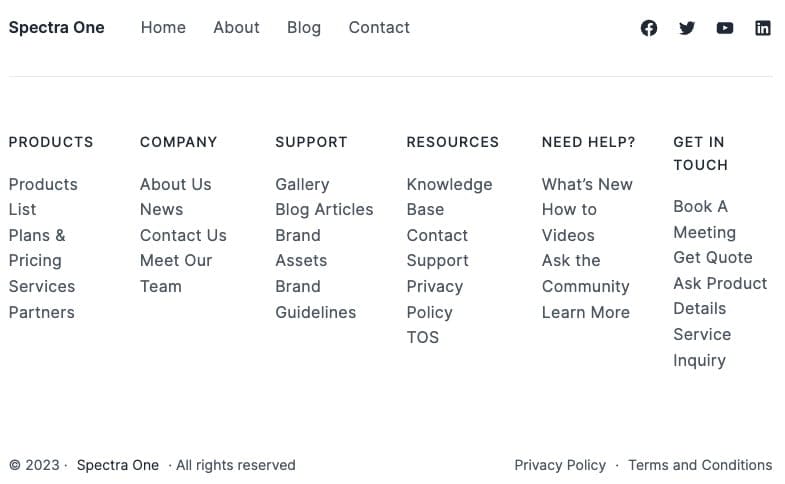Open the TOS link under Resources
The width and height of the screenshot is (785, 484).
422,338
